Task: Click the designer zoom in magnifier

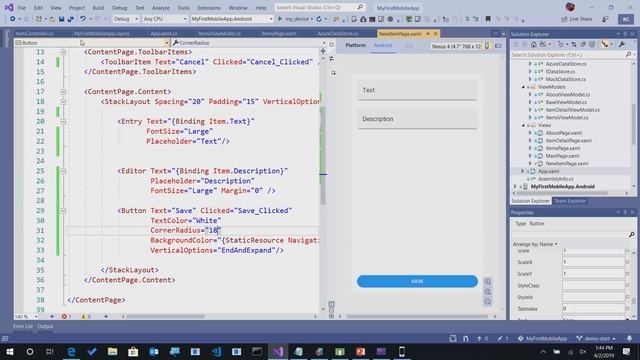Action: (x=488, y=282)
